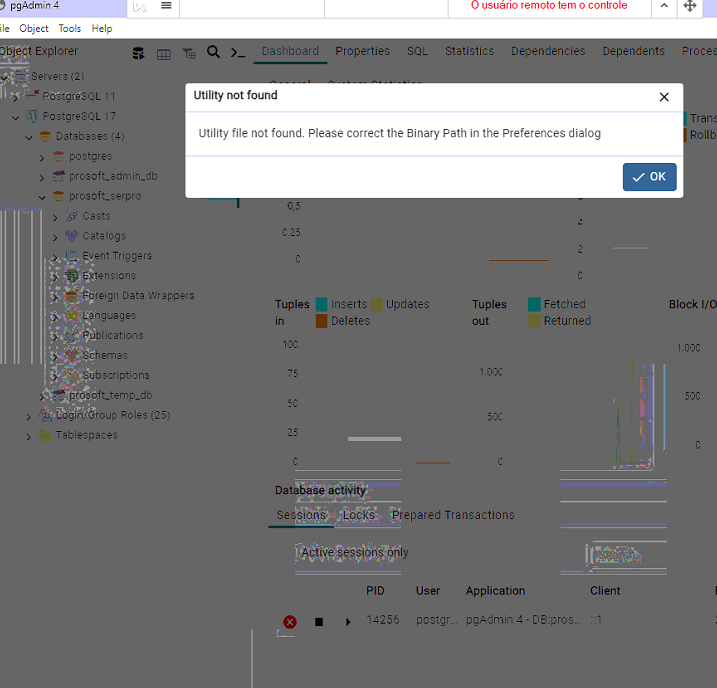Collapse the Servers (2) tree node
This screenshot has height=688, width=717.
[x=4, y=78]
